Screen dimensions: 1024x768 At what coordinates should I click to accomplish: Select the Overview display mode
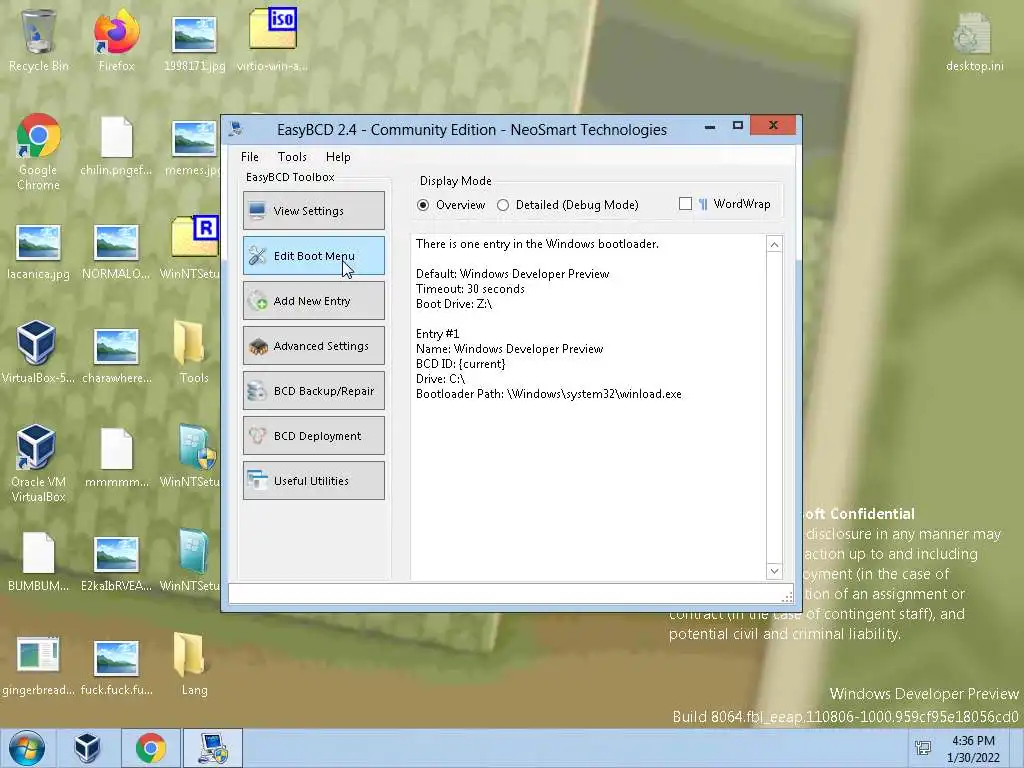(x=451, y=205)
